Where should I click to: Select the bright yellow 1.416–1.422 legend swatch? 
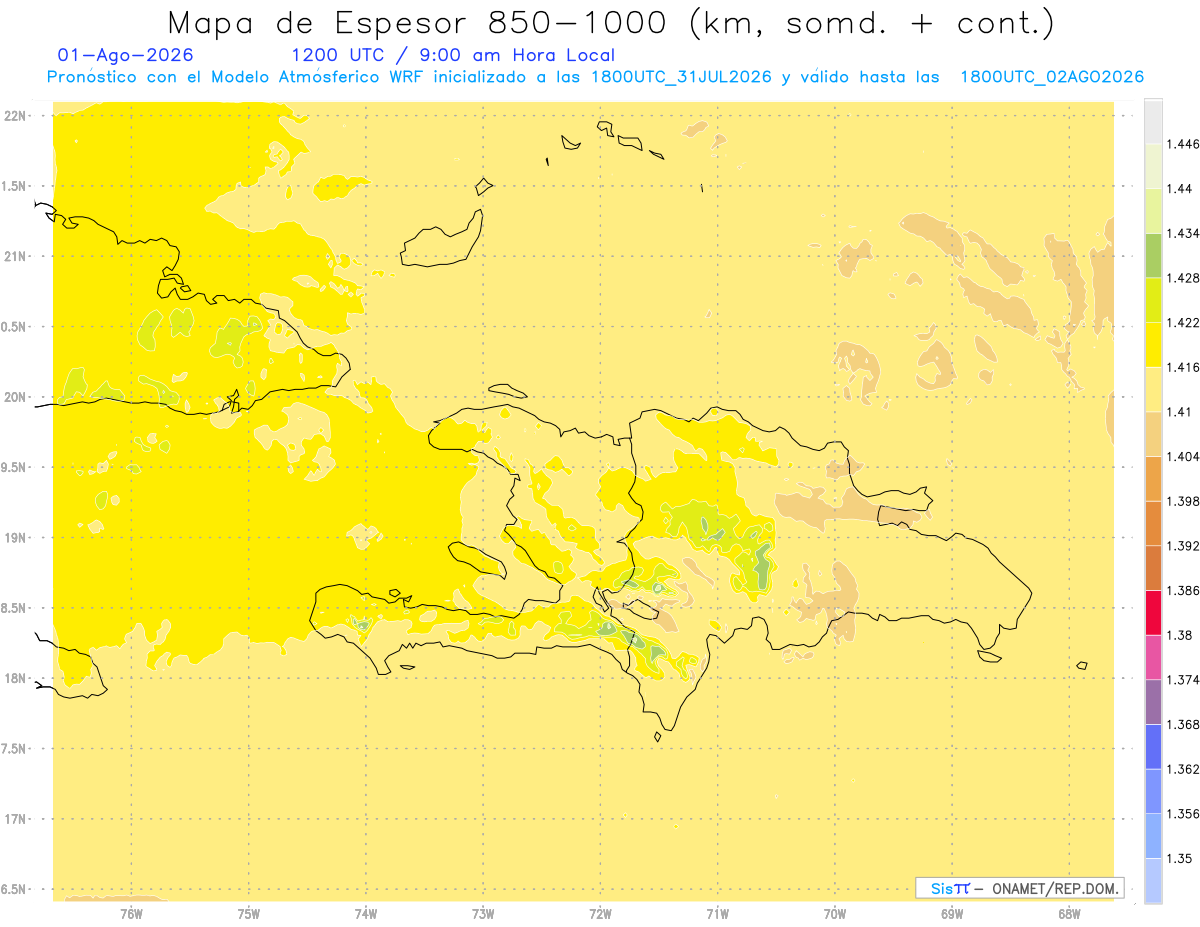point(1153,345)
